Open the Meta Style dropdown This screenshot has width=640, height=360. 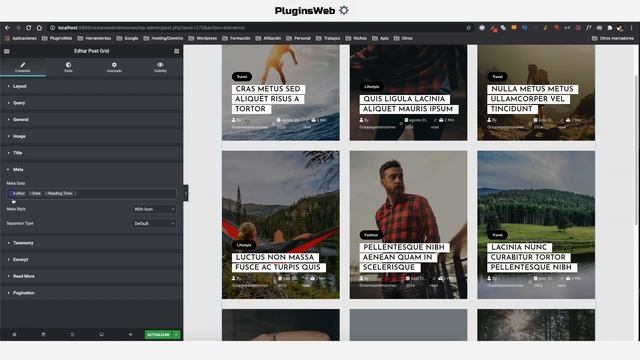(x=154, y=209)
